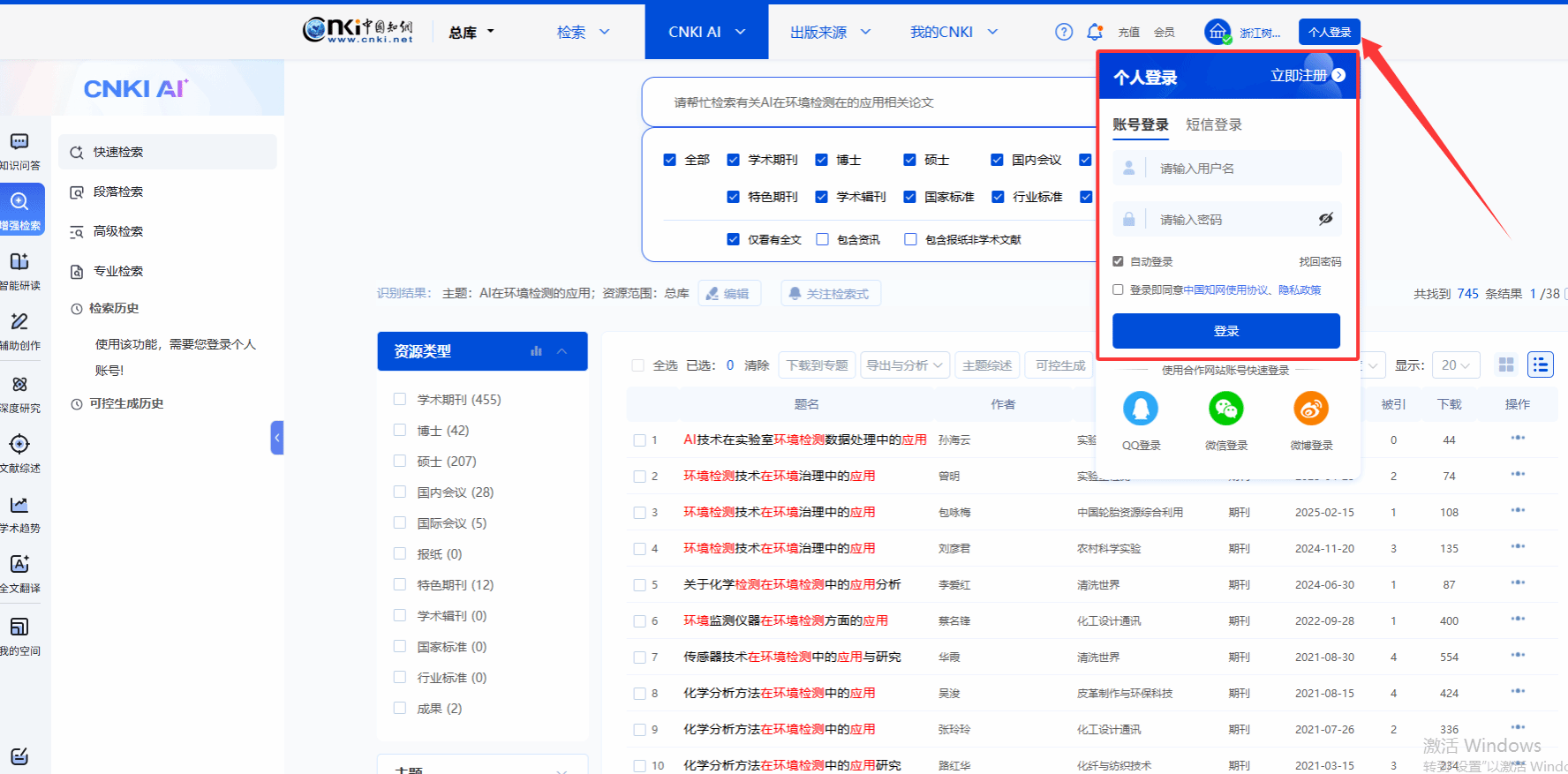Check the user agreement consent box

click(x=1118, y=289)
